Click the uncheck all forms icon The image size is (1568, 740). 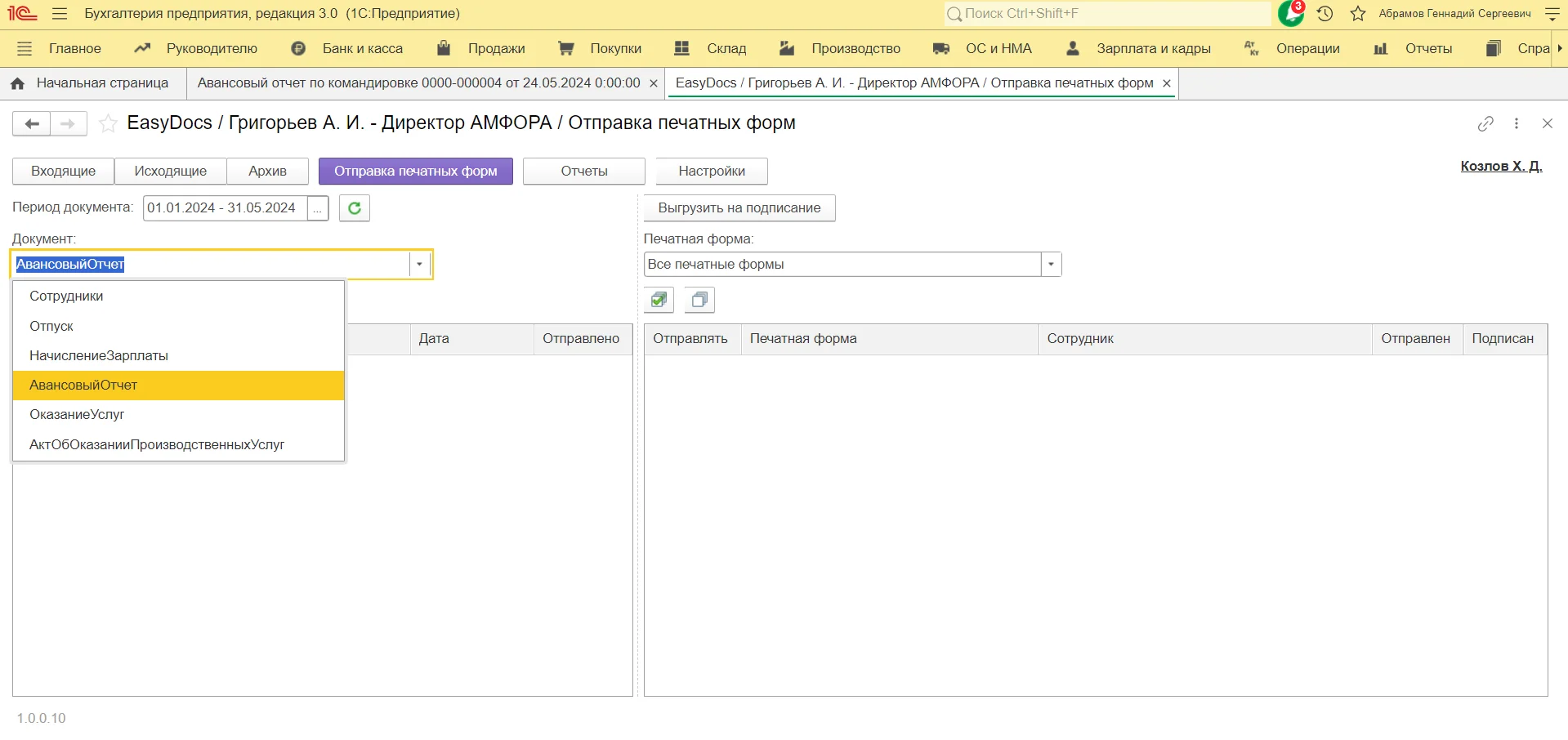[x=699, y=301]
